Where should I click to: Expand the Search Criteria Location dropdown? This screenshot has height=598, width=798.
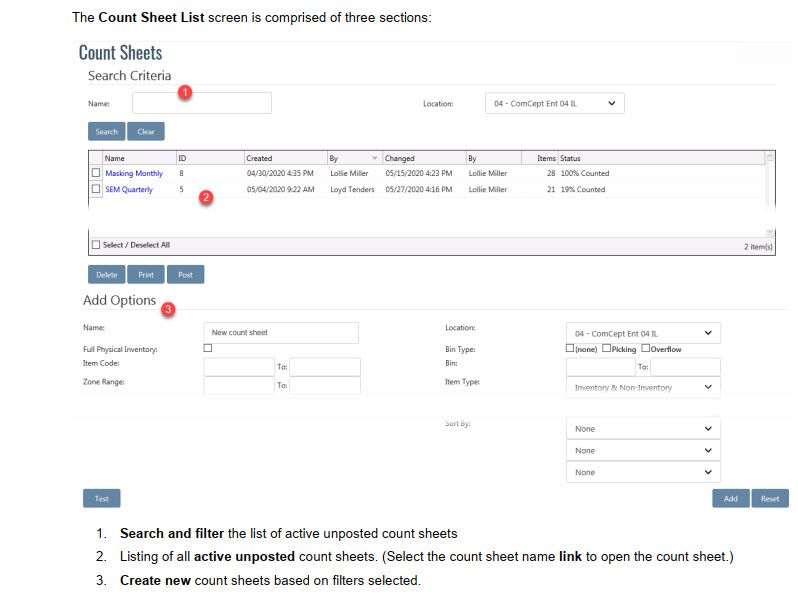point(554,103)
